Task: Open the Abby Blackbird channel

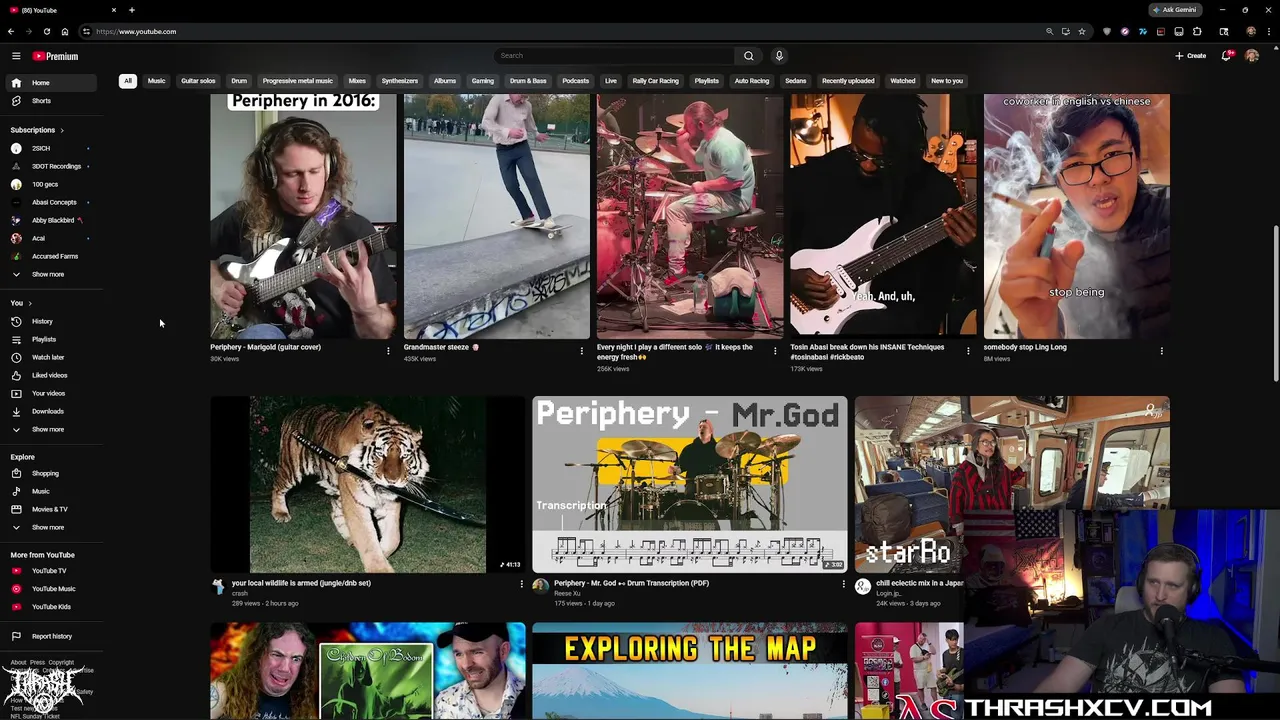Action: click(53, 220)
